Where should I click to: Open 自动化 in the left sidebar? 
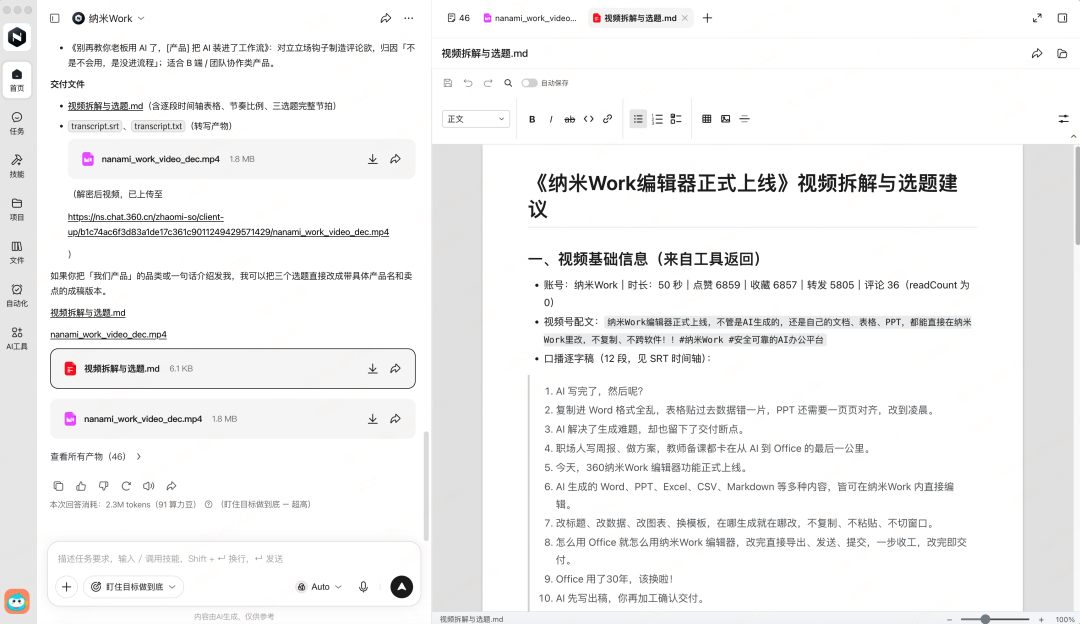coord(17,295)
